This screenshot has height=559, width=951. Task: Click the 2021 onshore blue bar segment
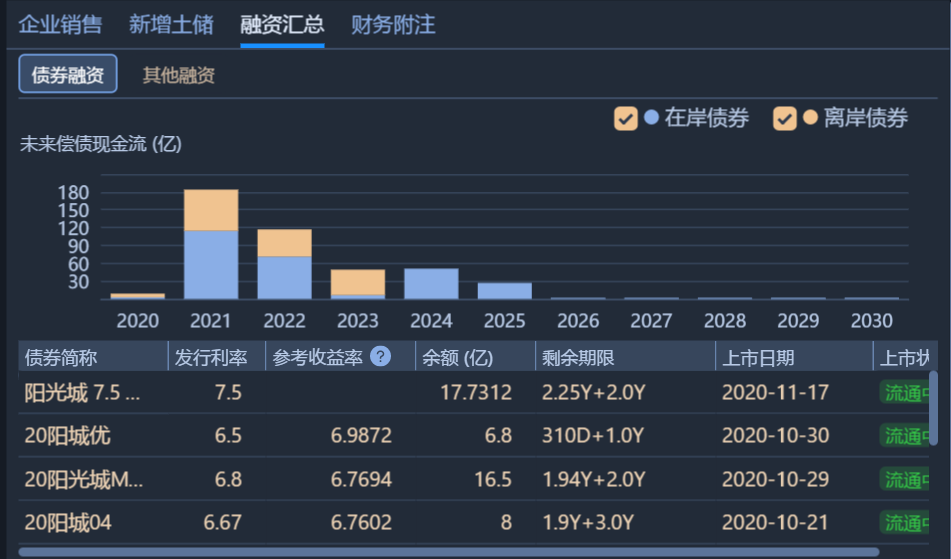(x=211, y=265)
